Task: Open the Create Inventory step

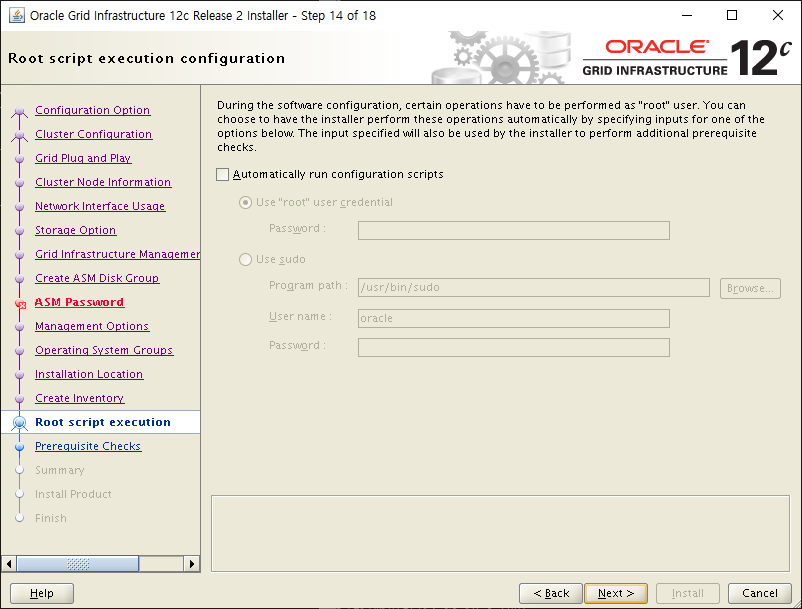Action: pyautogui.click(x=80, y=398)
